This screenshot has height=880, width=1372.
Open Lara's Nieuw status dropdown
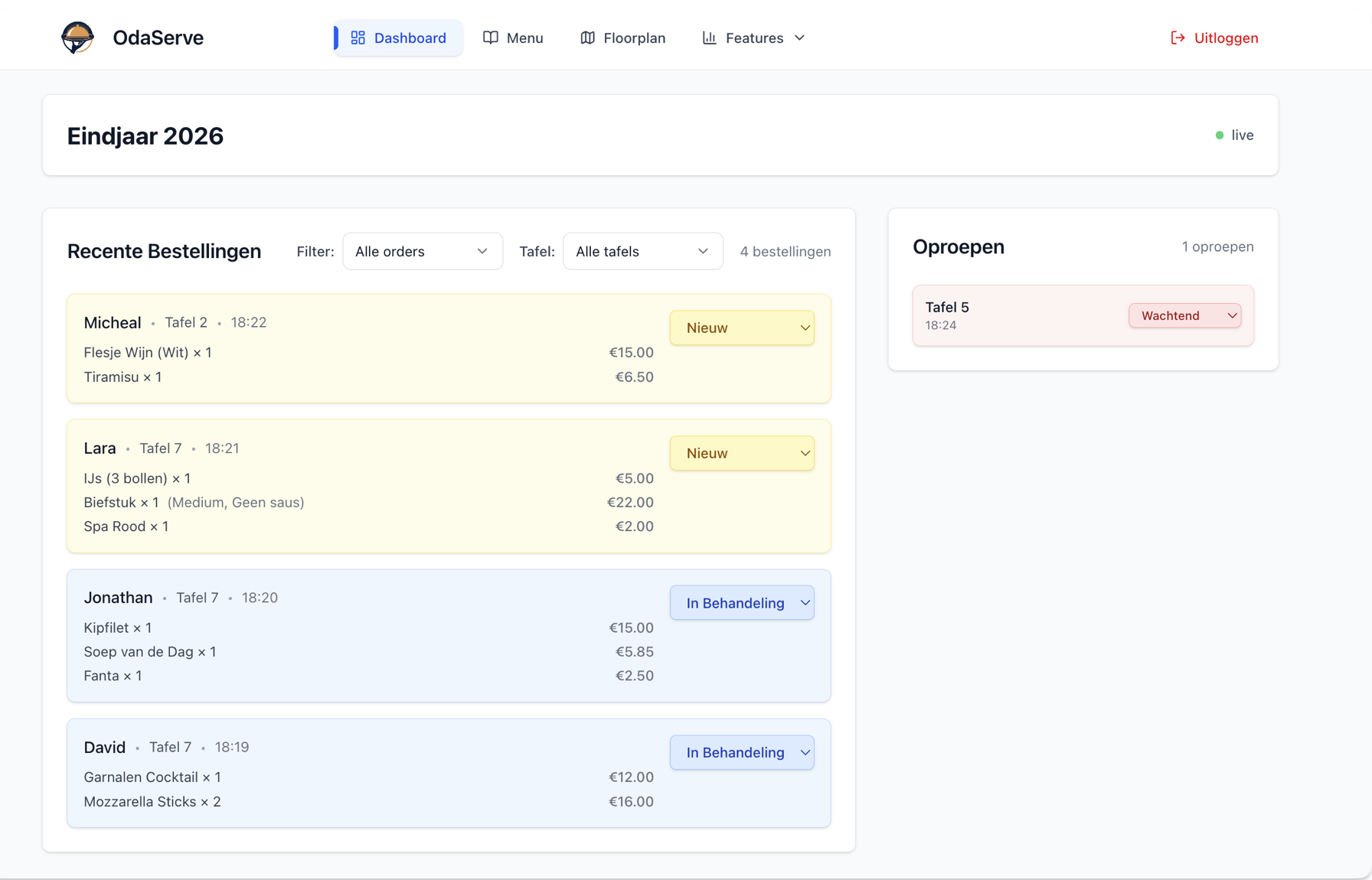(741, 453)
